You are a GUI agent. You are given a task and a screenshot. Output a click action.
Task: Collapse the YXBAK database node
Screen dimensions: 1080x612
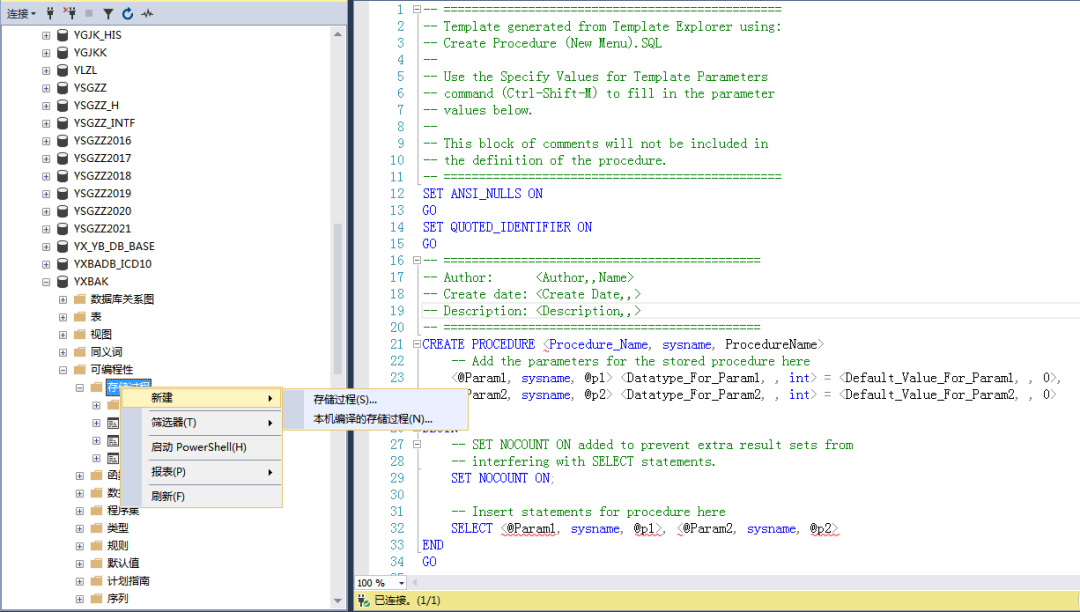pyautogui.click(x=45, y=282)
